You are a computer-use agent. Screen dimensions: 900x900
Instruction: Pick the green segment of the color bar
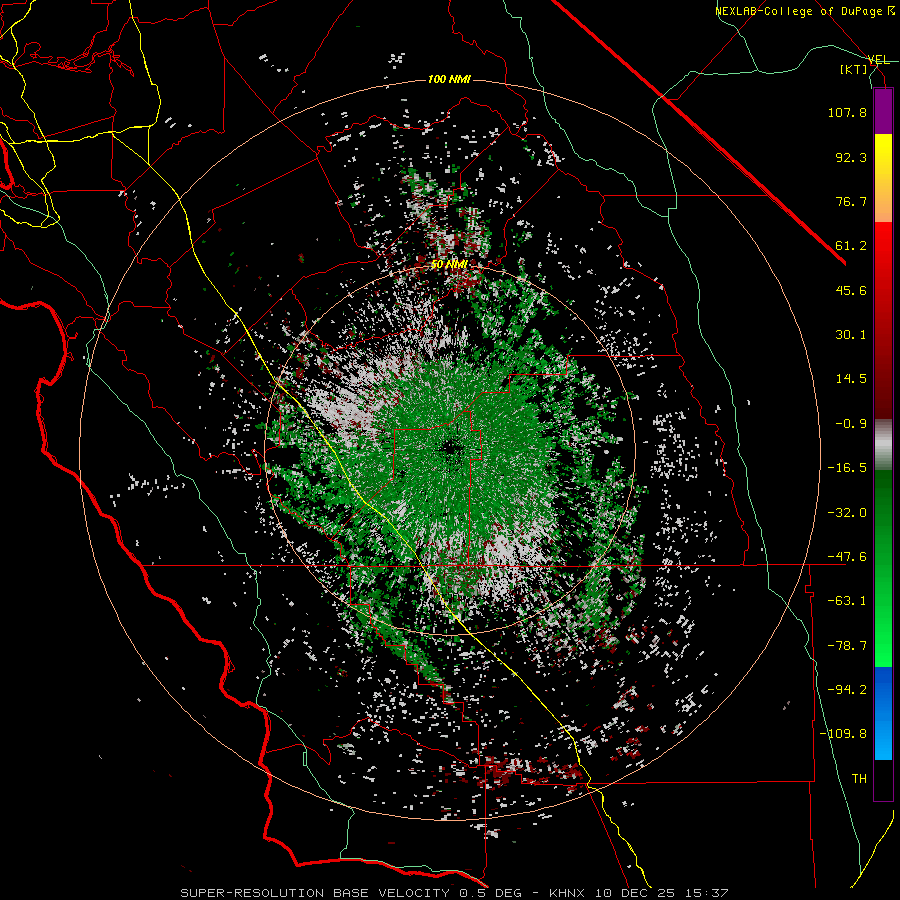click(x=883, y=568)
